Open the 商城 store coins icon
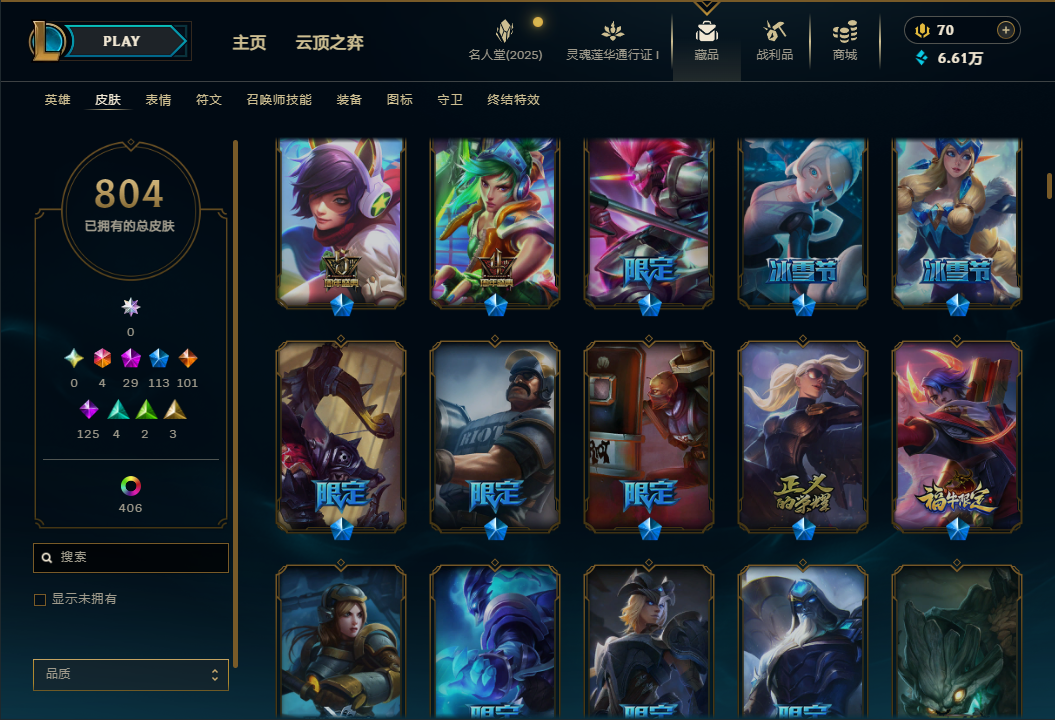 845,32
